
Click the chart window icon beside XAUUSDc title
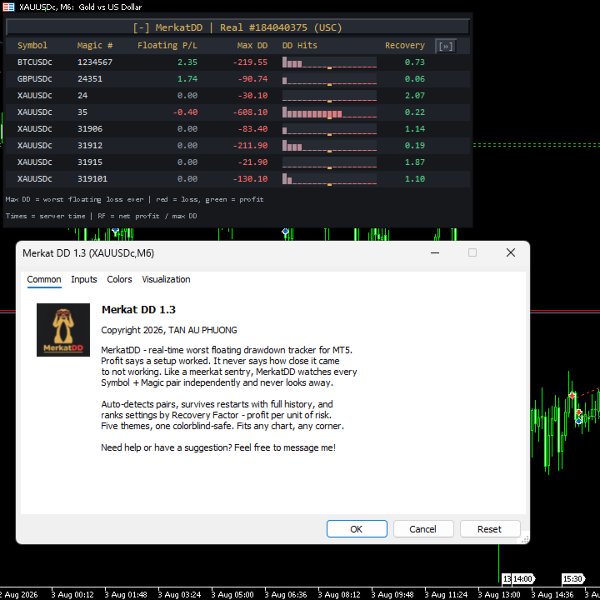click(8, 7)
